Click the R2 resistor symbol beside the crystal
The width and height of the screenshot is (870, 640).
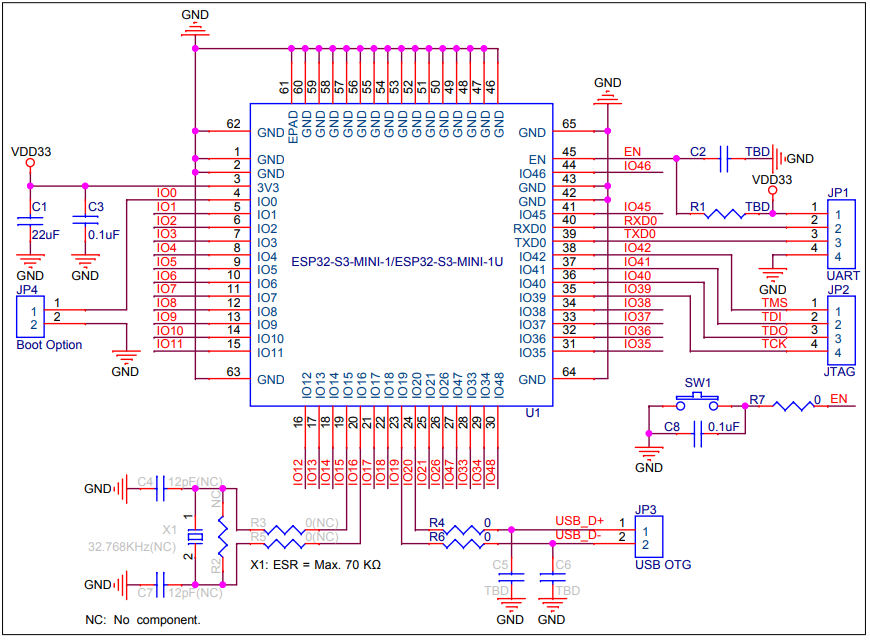click(222, 537)
